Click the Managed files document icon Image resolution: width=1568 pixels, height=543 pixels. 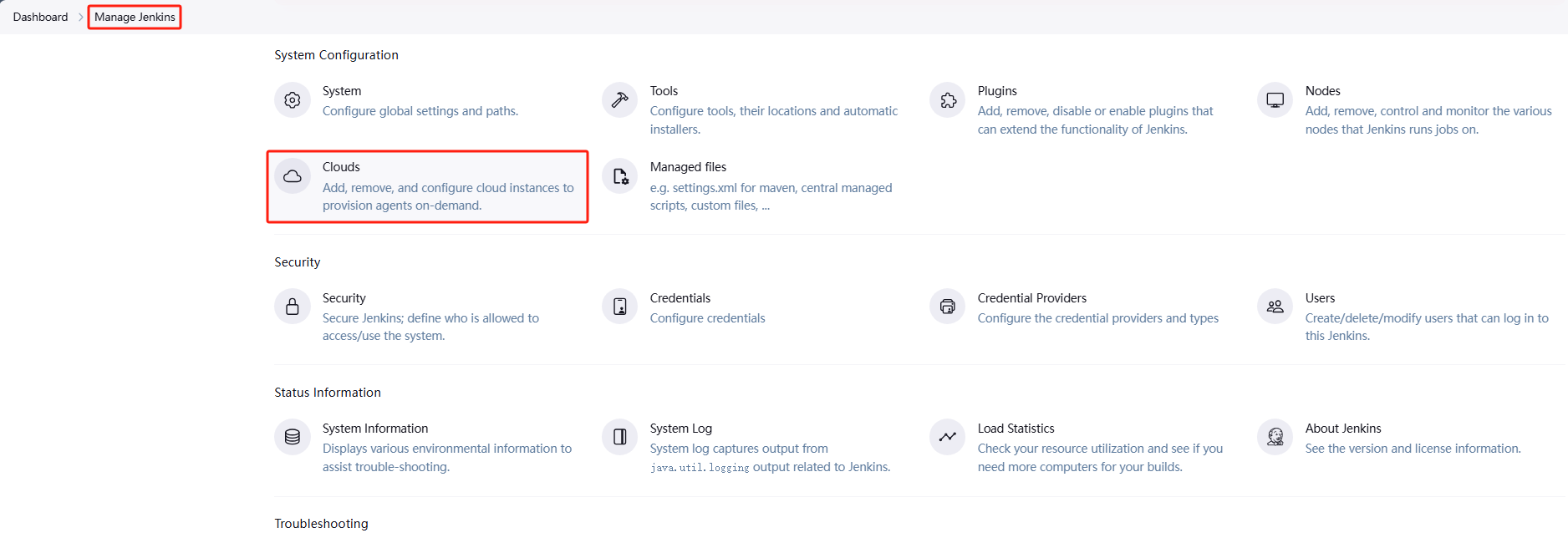(x=620, y=176)
